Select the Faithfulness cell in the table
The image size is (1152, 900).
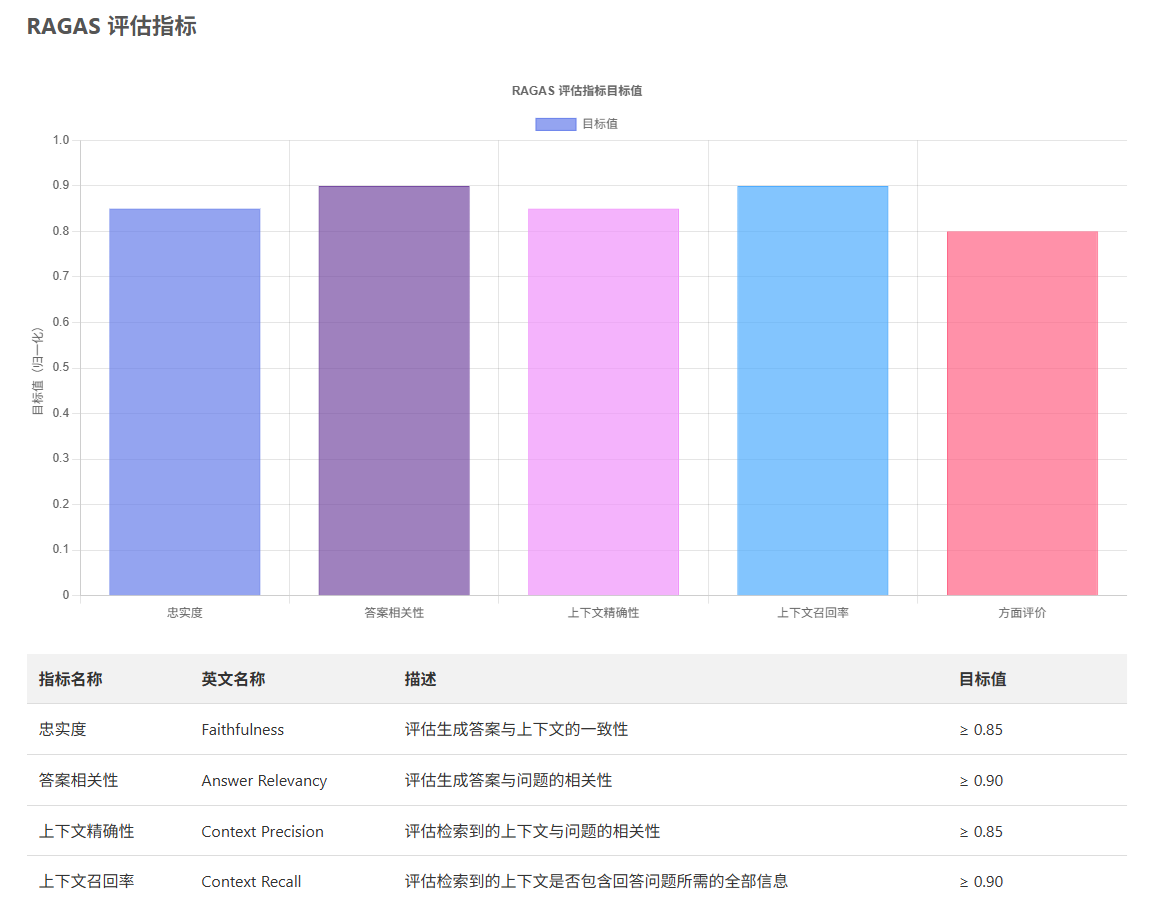tap(243, 730)
